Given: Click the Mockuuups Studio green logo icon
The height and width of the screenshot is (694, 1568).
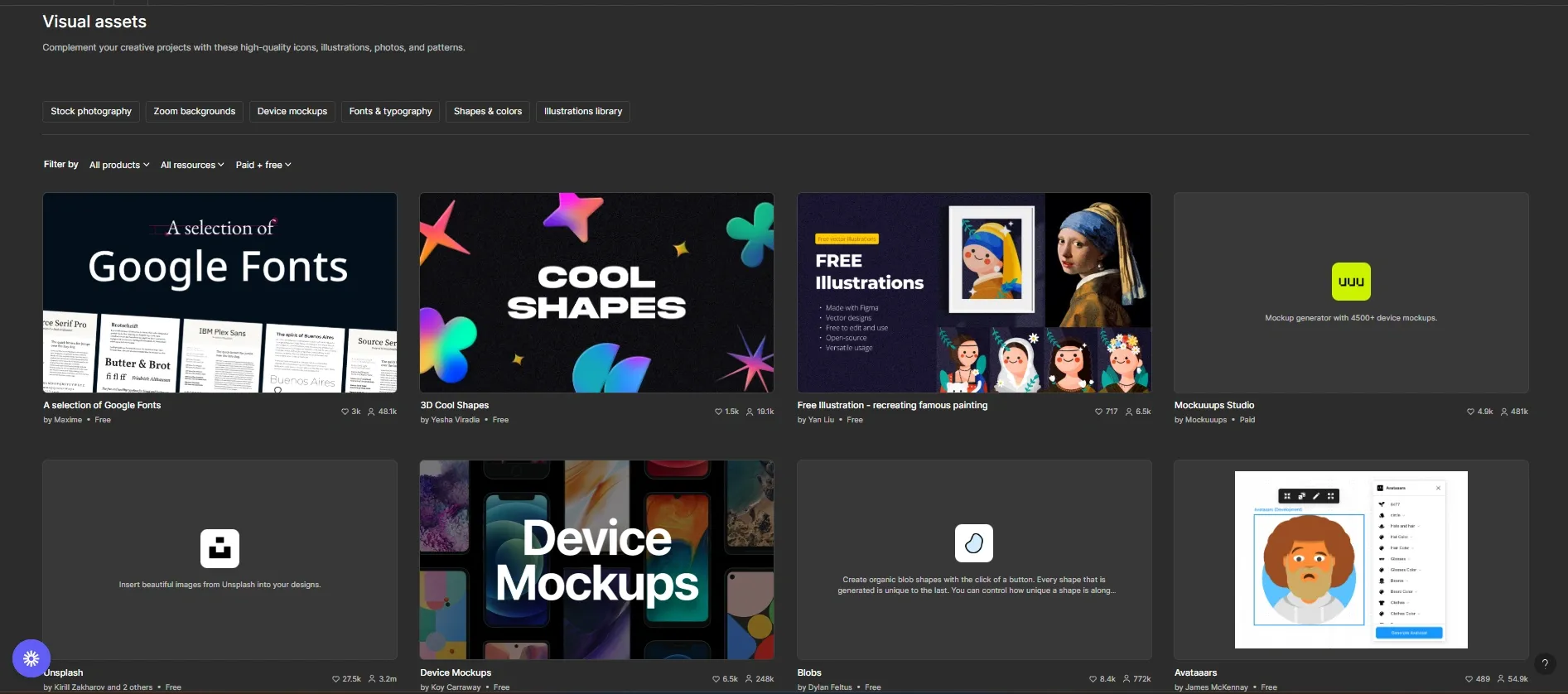Looking at the screenshot, I should (1350, 282).
